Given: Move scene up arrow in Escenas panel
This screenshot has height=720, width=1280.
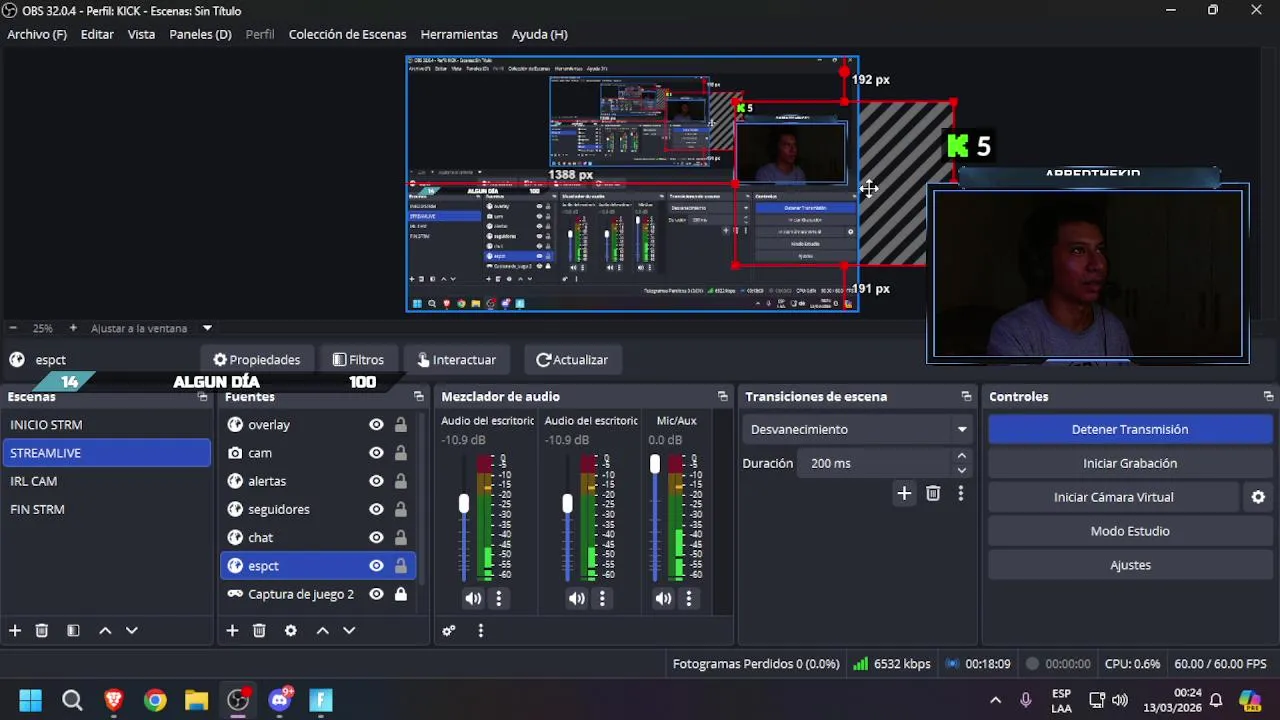Looking at the screenshot, I should point(105,630).
